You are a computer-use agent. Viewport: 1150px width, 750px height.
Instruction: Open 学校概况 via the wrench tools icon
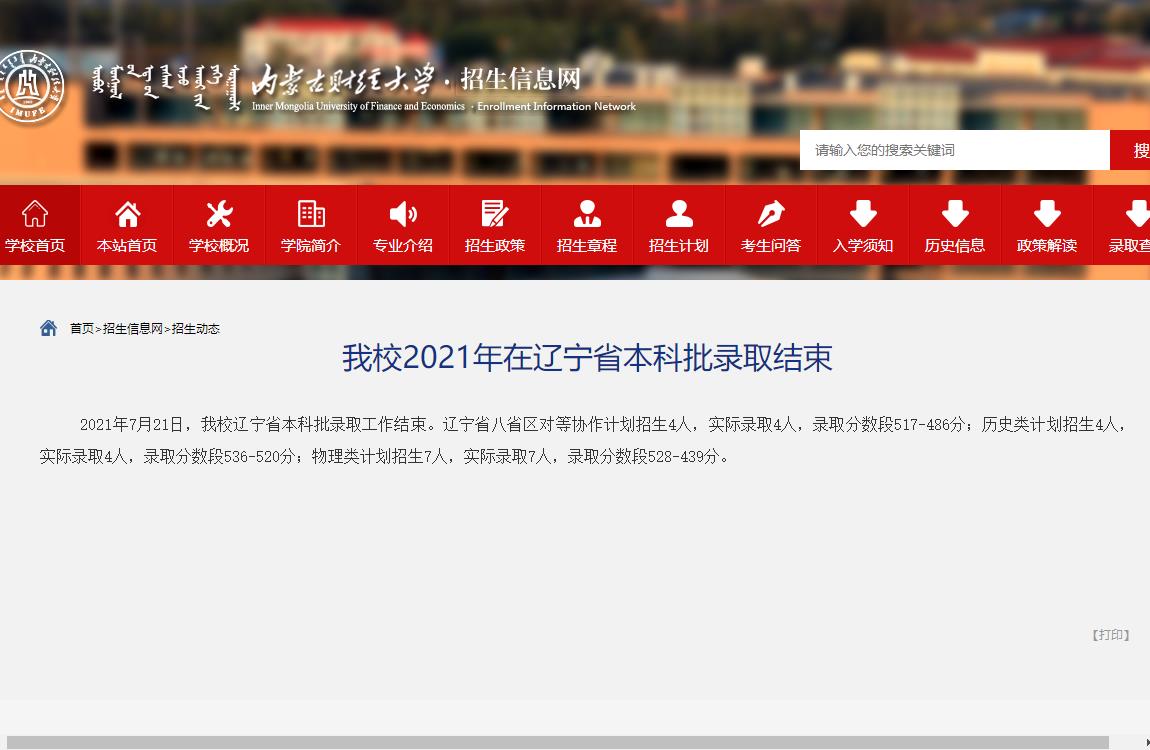coord(219,214)
